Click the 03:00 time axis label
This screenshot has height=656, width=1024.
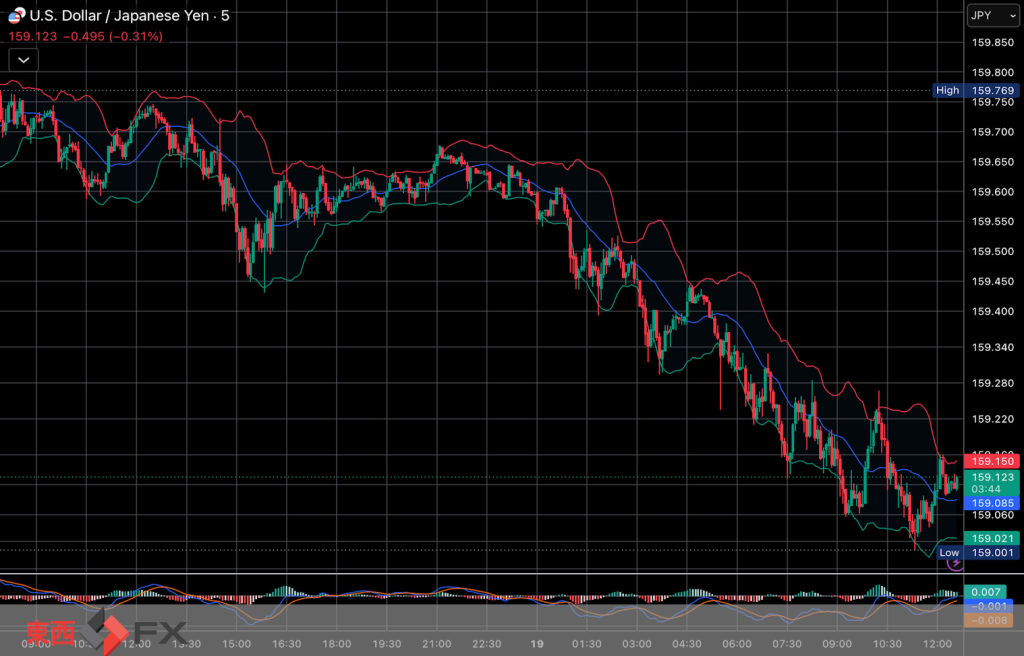pyautogui.click(x=637, y=644)
